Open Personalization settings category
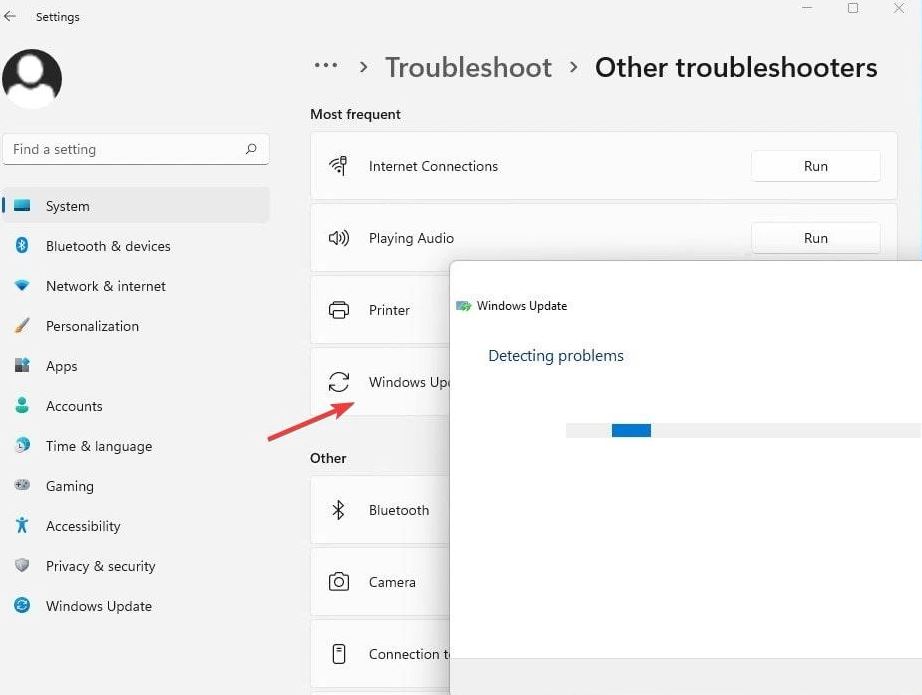Image resolution: width=922 pixels, height=695 pixels. point(92,326)
